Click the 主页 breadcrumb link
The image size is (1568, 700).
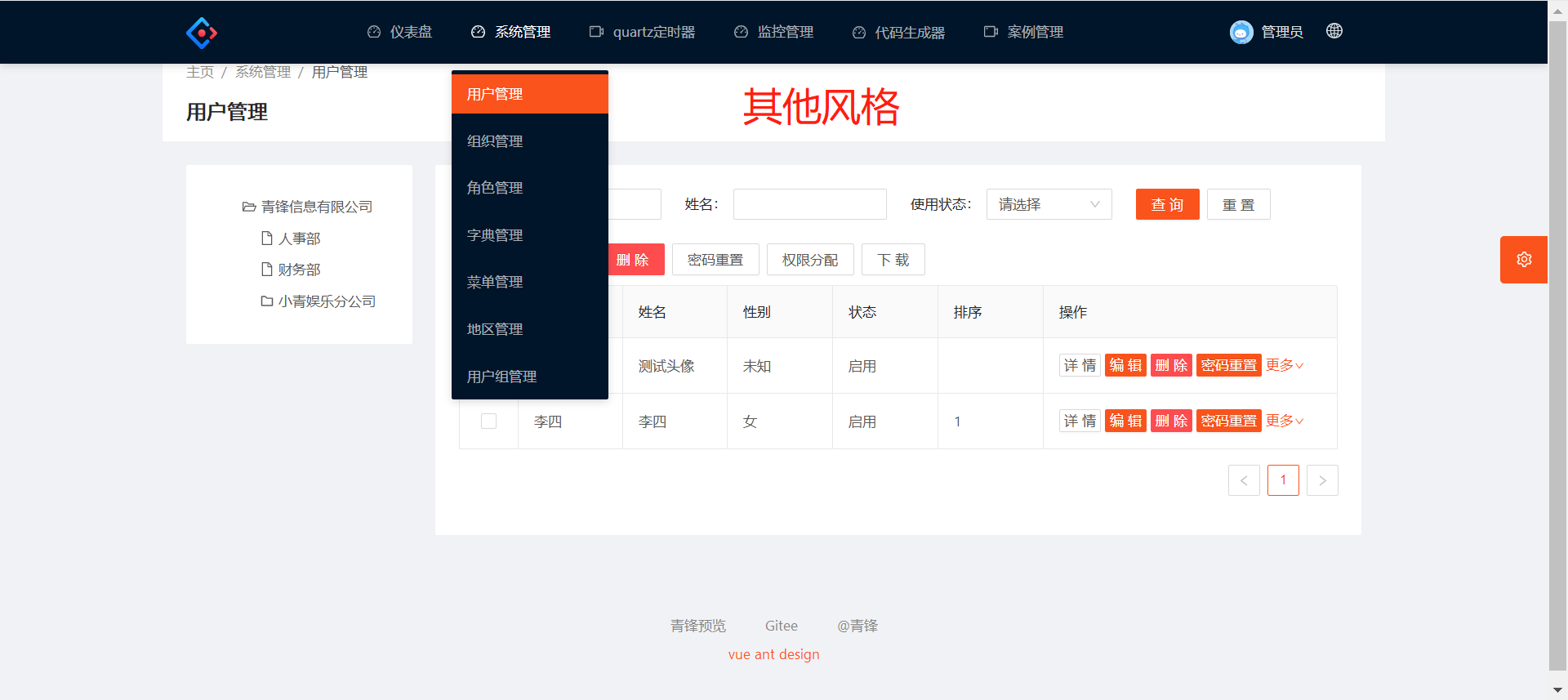click(x=200, y=72)
